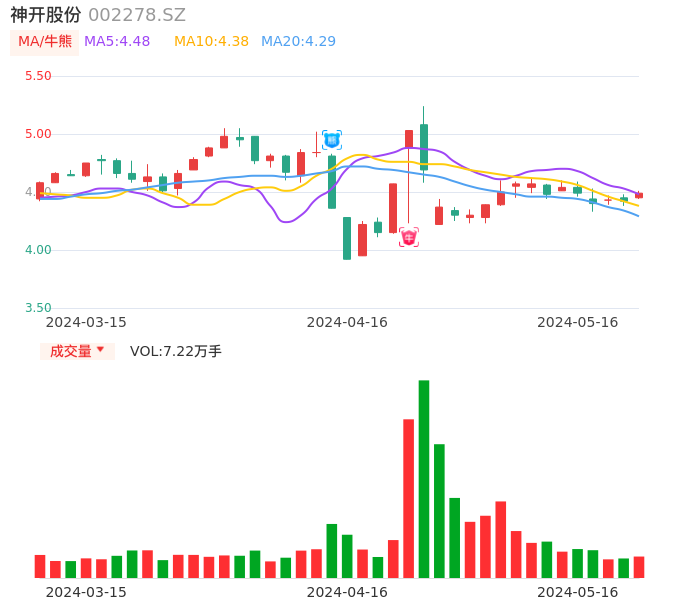Click the stock name 神开股份

pos(46,15)
